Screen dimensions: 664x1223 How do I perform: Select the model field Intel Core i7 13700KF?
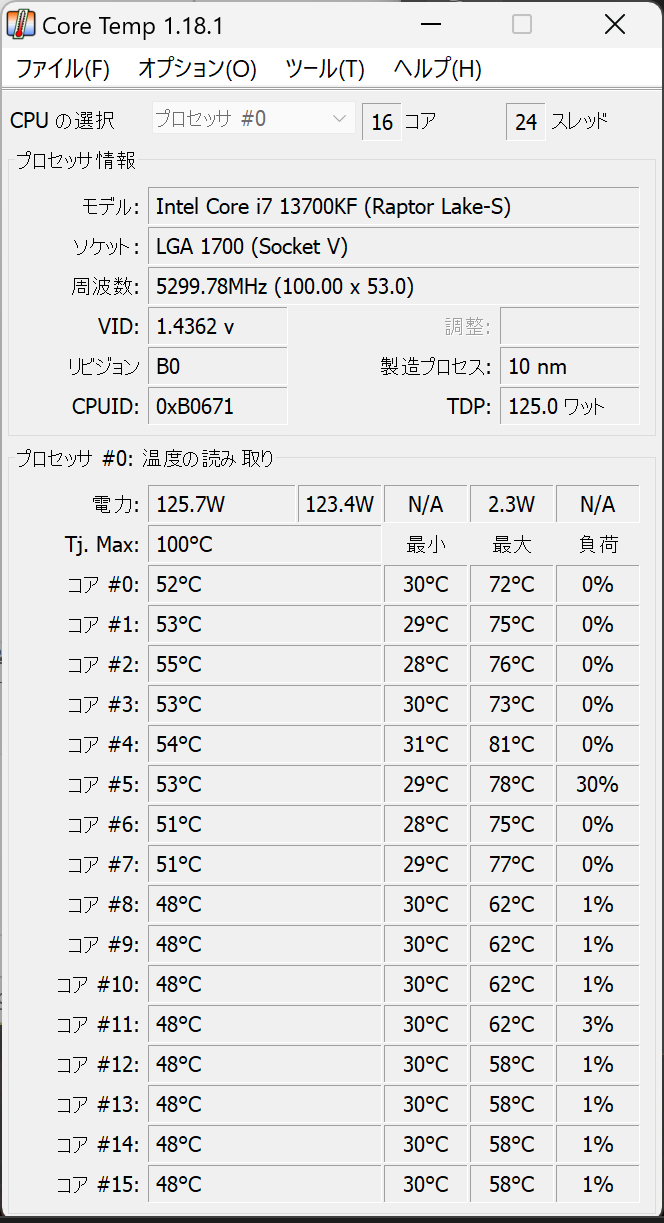(x=393, y=207)
